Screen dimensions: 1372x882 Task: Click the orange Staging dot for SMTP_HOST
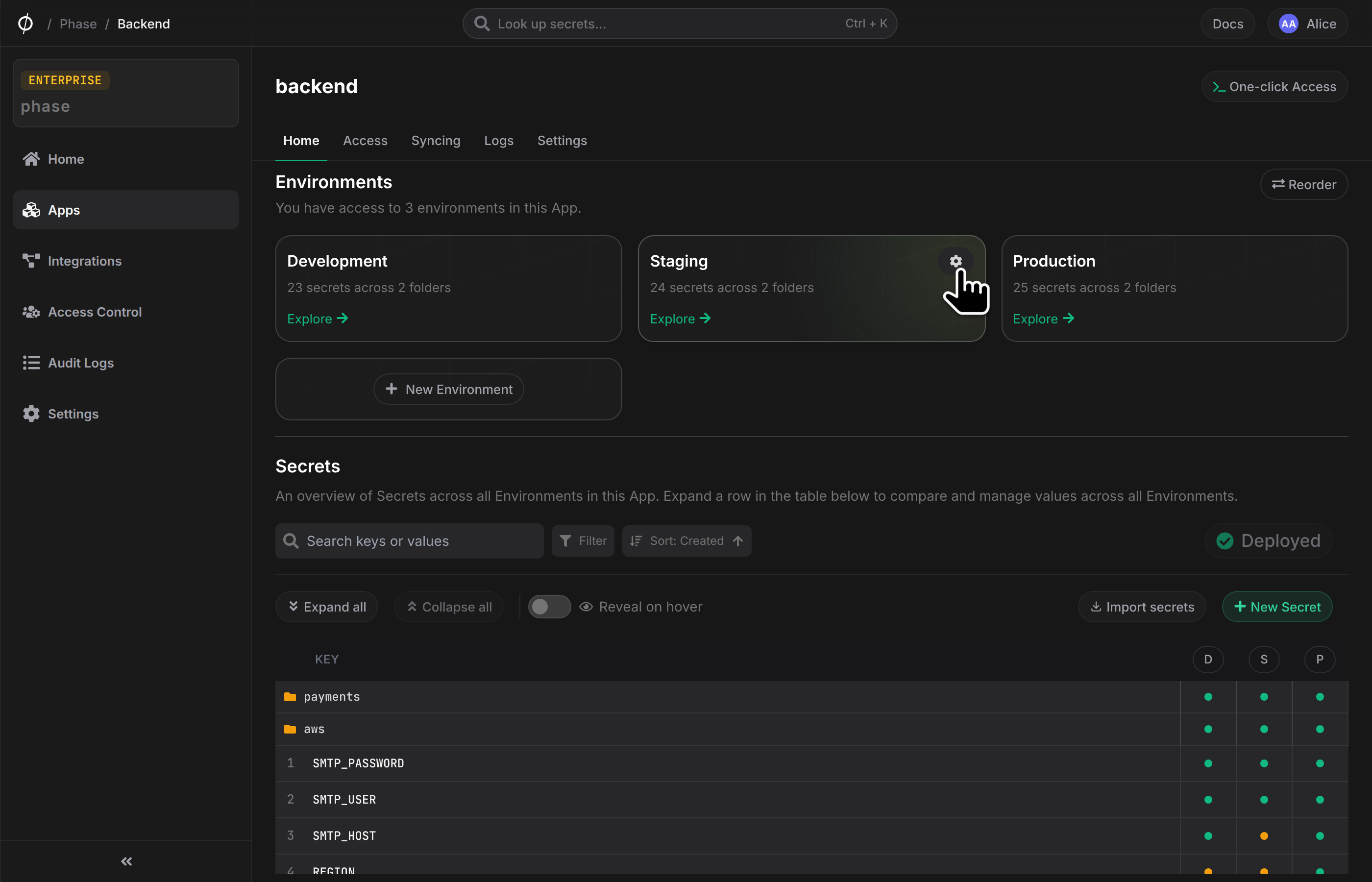click(x=1264, y=836)
